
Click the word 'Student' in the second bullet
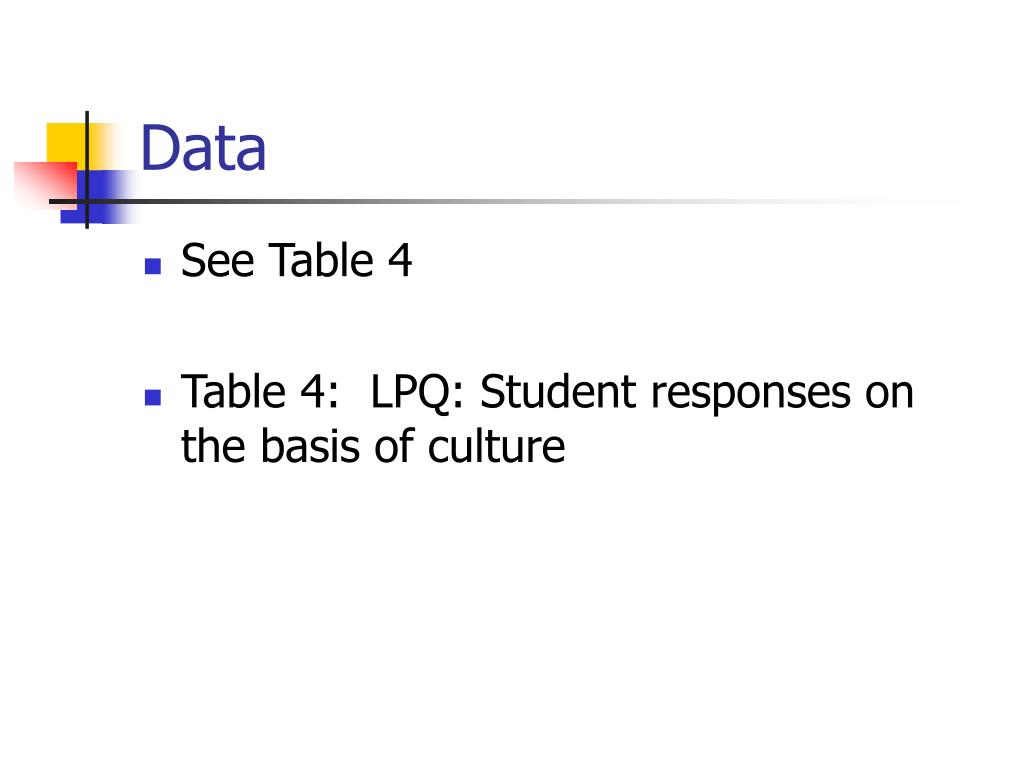pos(558,392)
